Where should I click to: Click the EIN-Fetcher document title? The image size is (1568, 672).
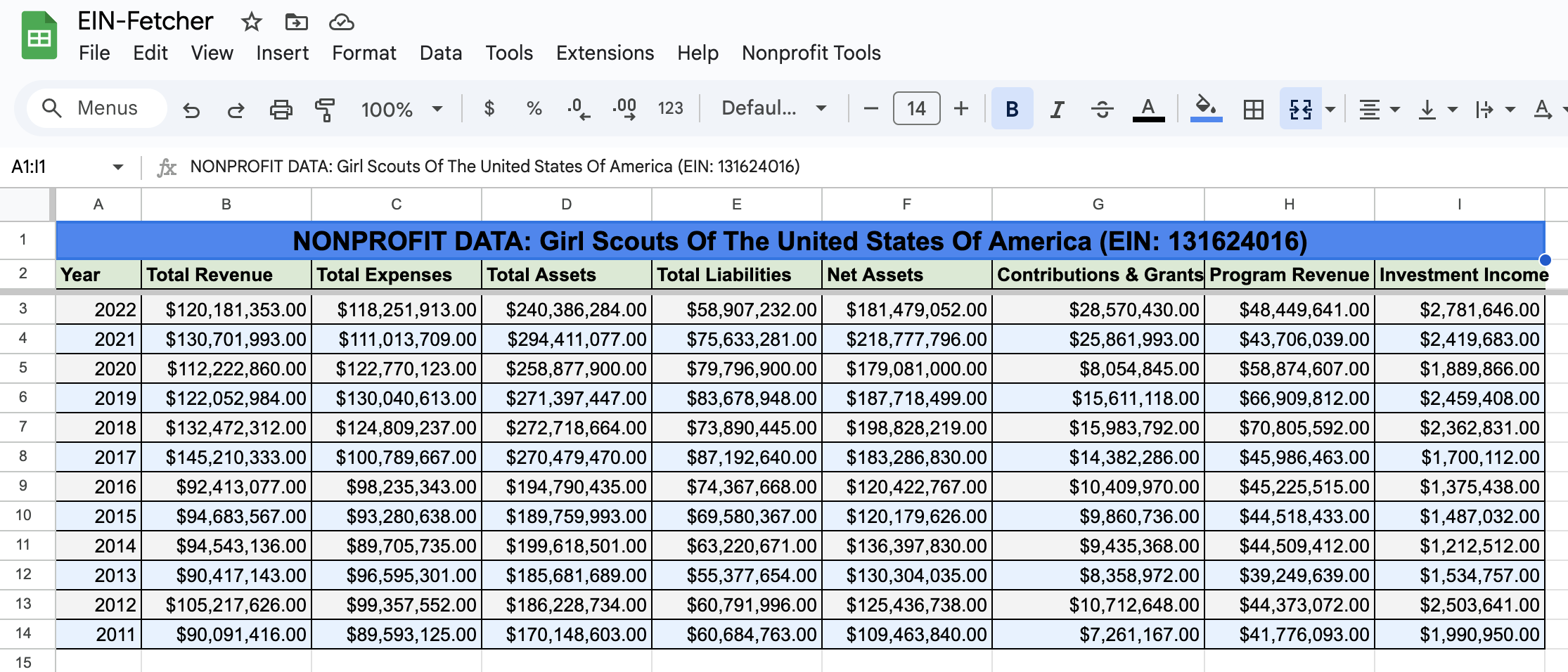point(145,21)
